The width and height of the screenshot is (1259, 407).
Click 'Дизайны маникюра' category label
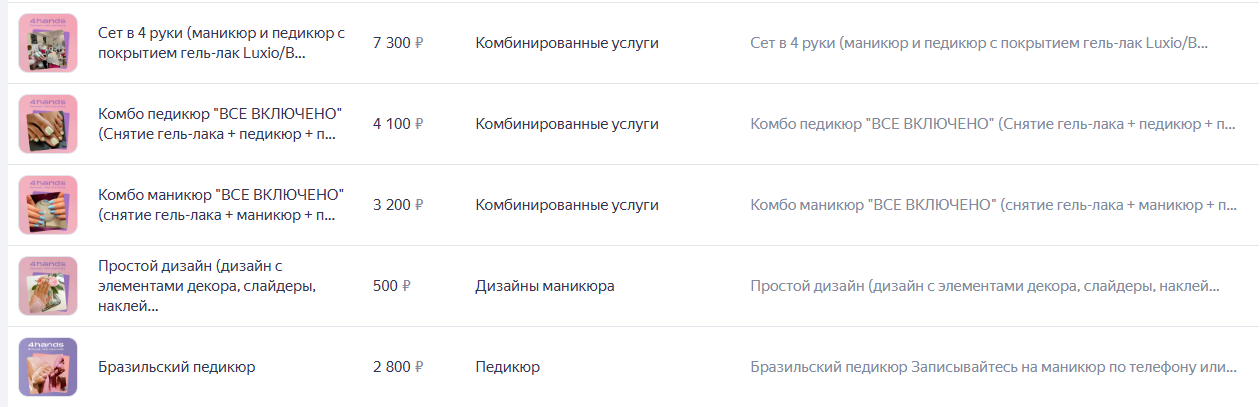[545, 286]
